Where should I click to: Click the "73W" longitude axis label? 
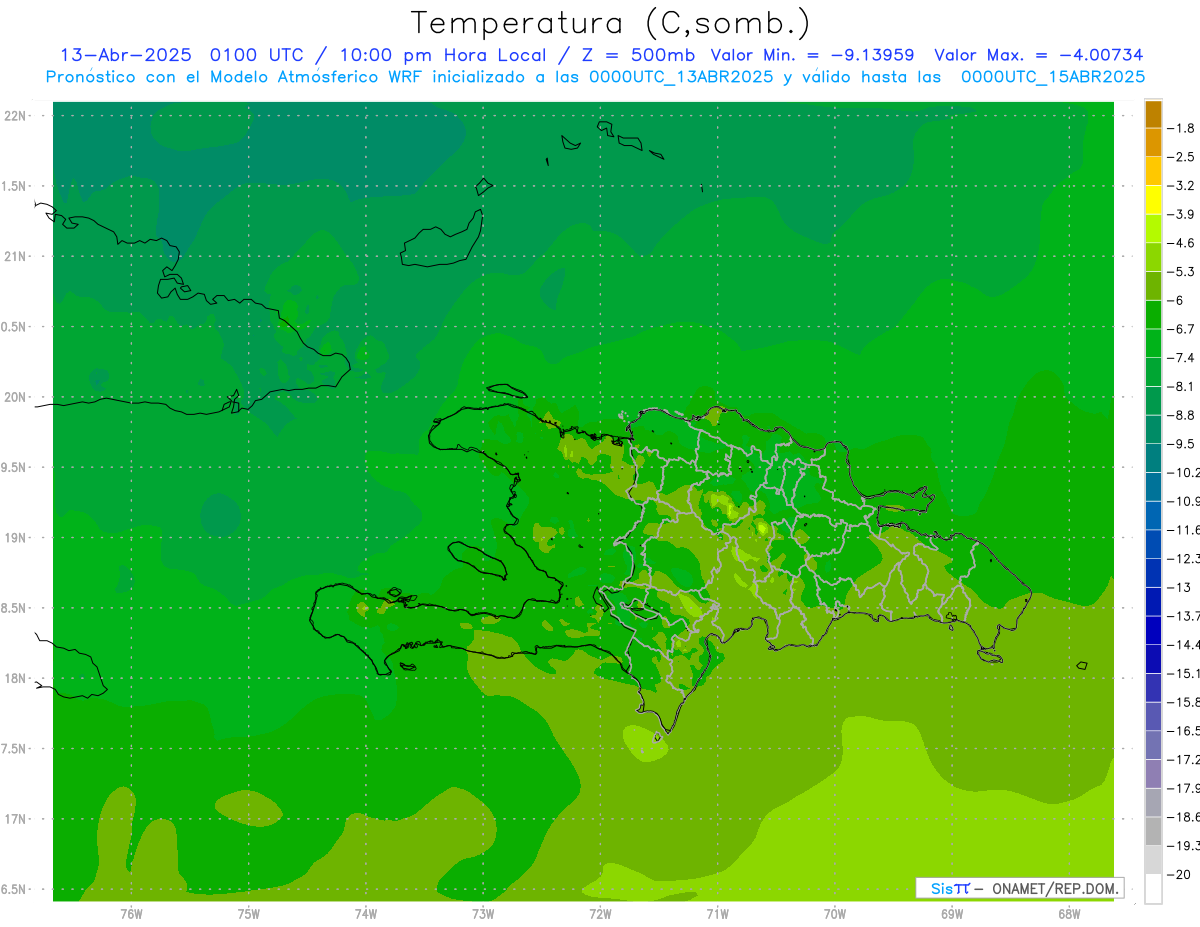483,913
